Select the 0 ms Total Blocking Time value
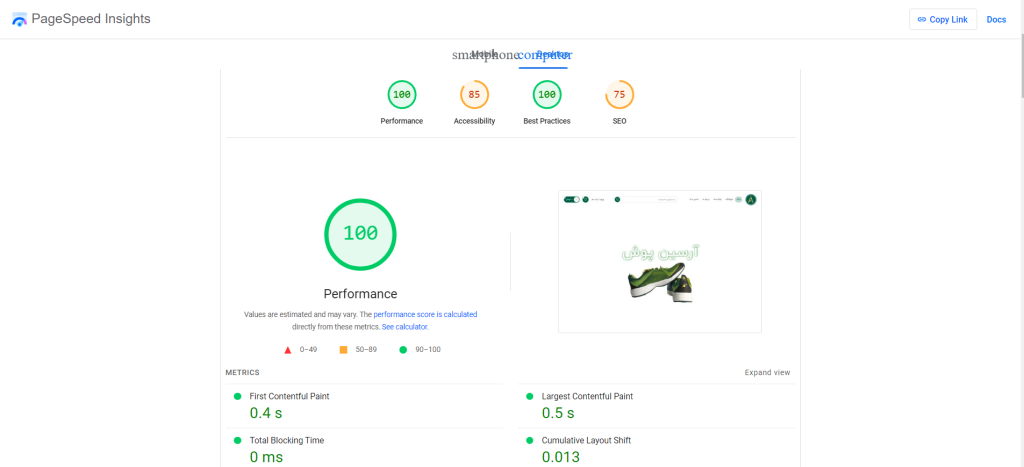This screenshot has width=1024, height=467. [266, 457]
